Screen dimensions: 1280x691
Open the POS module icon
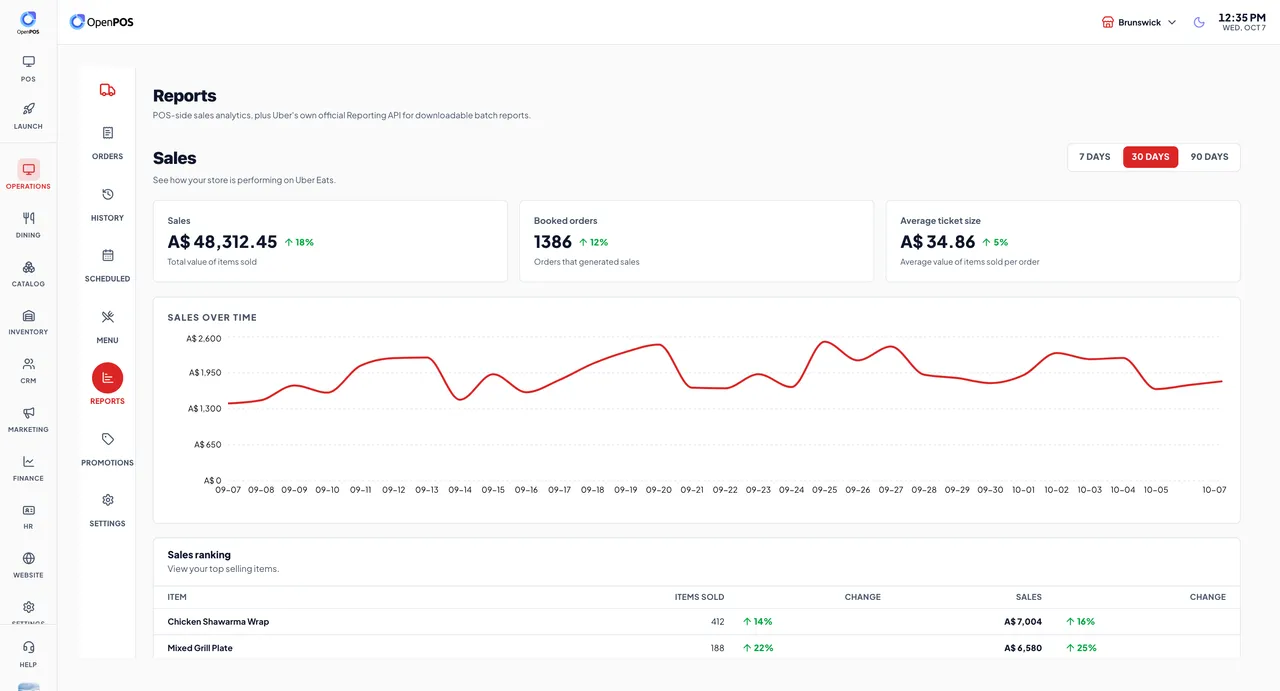click(x=28, y=62)
